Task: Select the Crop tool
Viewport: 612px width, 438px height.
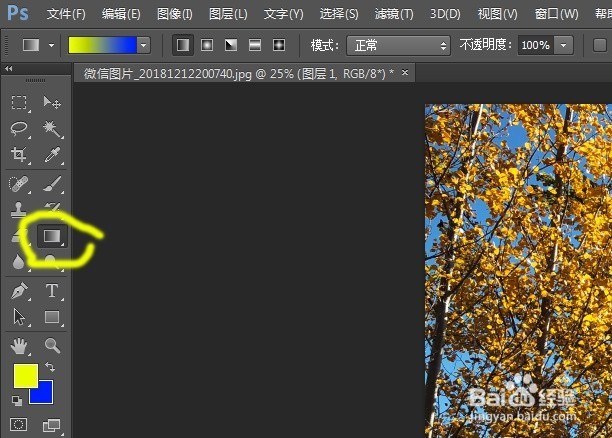Action: click(19, 154)
